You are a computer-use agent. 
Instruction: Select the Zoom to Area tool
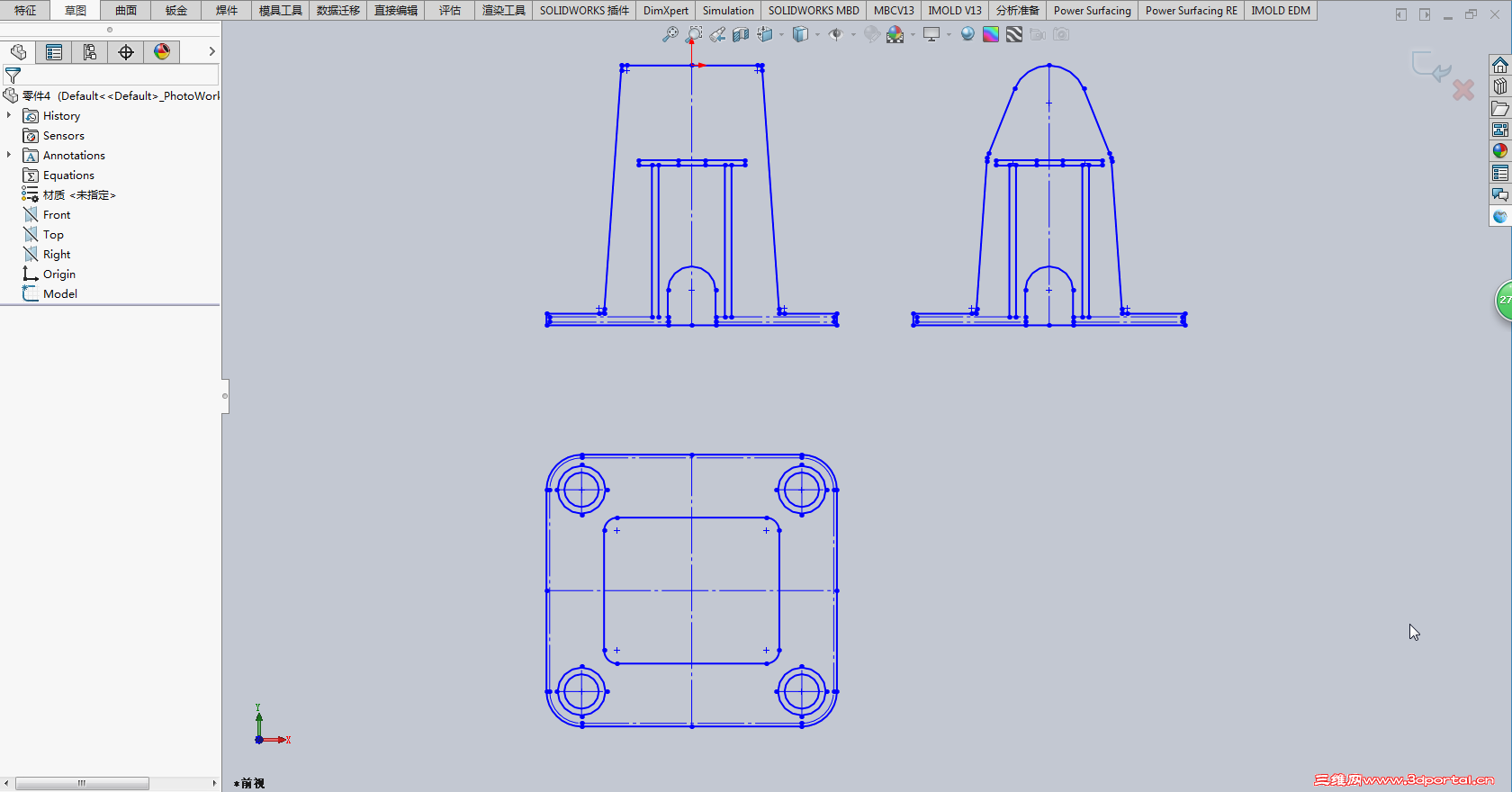[694, 34]
